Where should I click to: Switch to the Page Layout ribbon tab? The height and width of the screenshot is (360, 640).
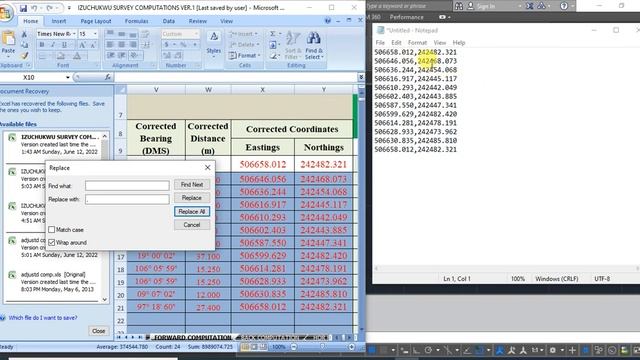click(96, 21)
